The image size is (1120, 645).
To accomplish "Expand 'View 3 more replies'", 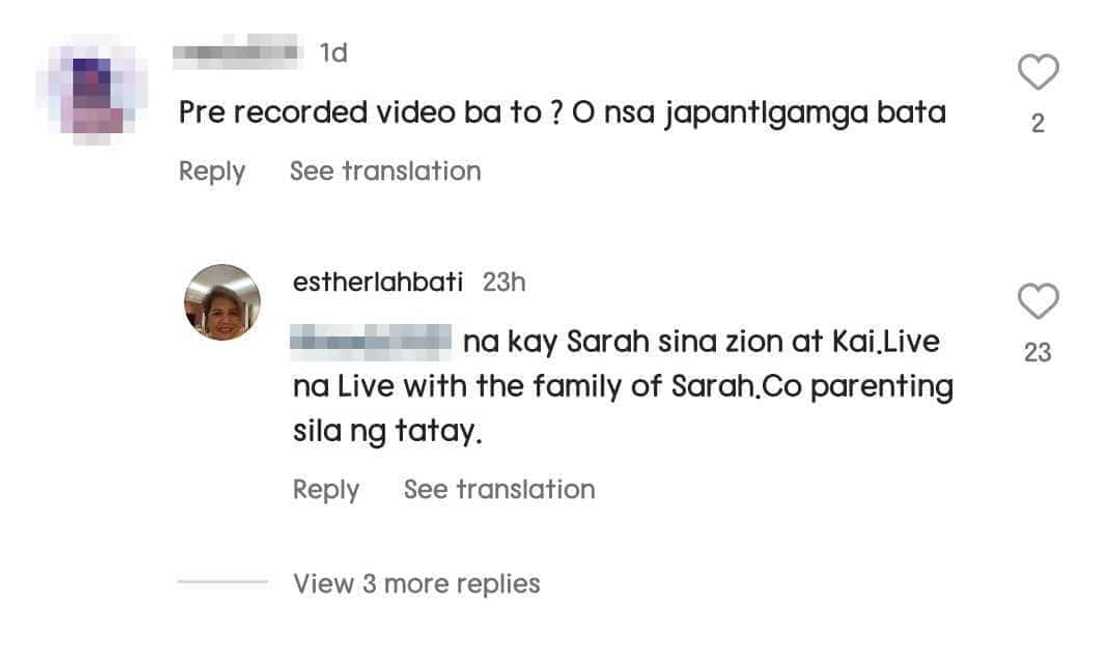I will (x=416, y=583).
